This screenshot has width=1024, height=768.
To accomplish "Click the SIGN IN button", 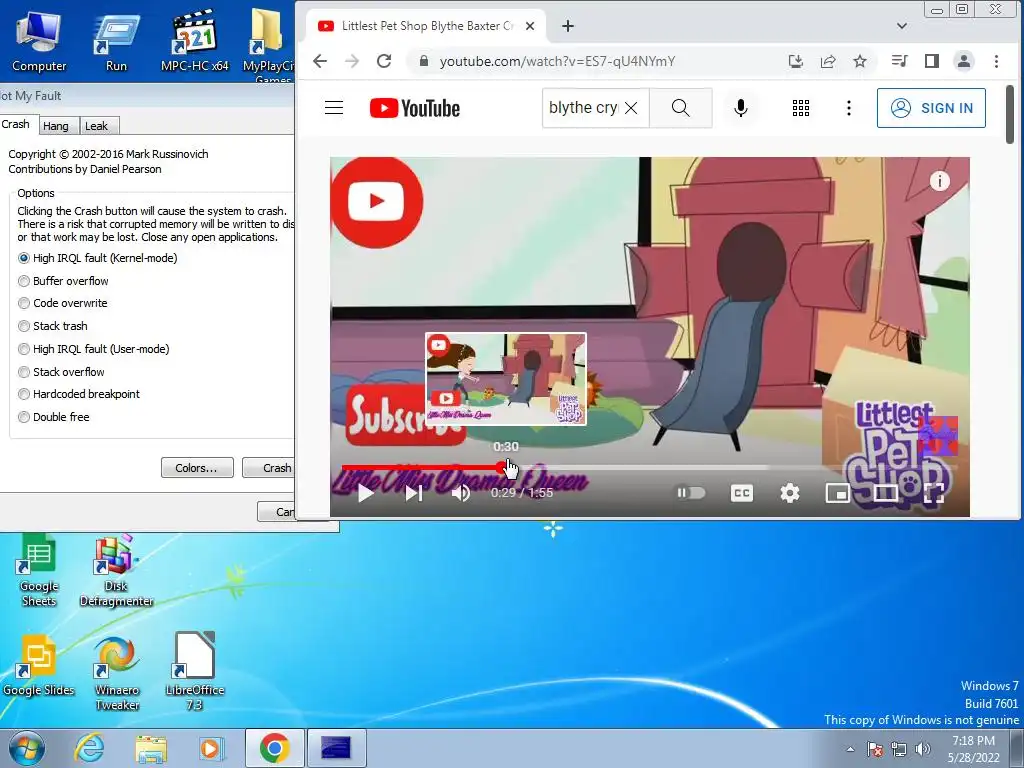I will point(931,108).
